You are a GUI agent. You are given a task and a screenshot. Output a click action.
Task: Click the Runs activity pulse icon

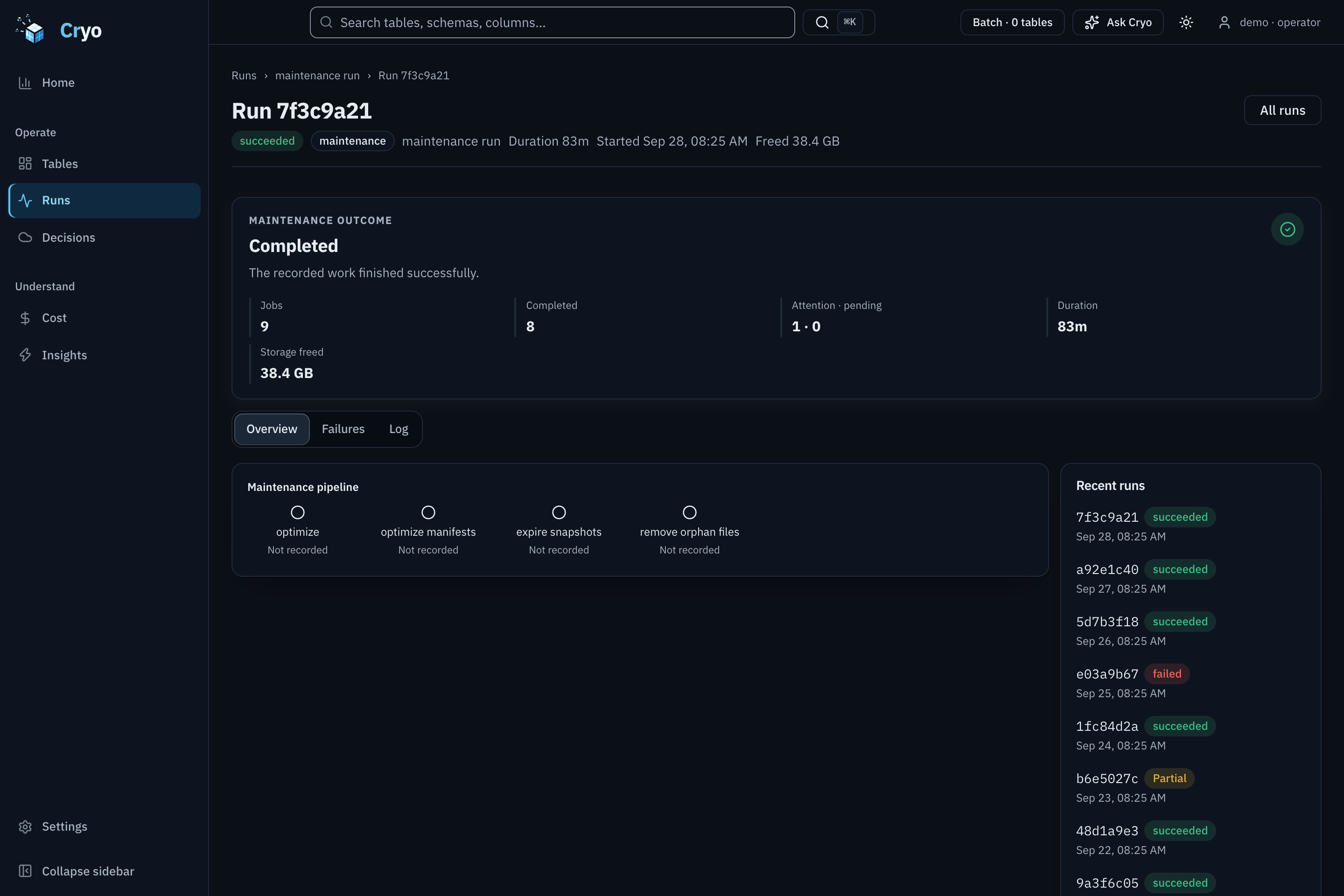[x=25, y=201]
